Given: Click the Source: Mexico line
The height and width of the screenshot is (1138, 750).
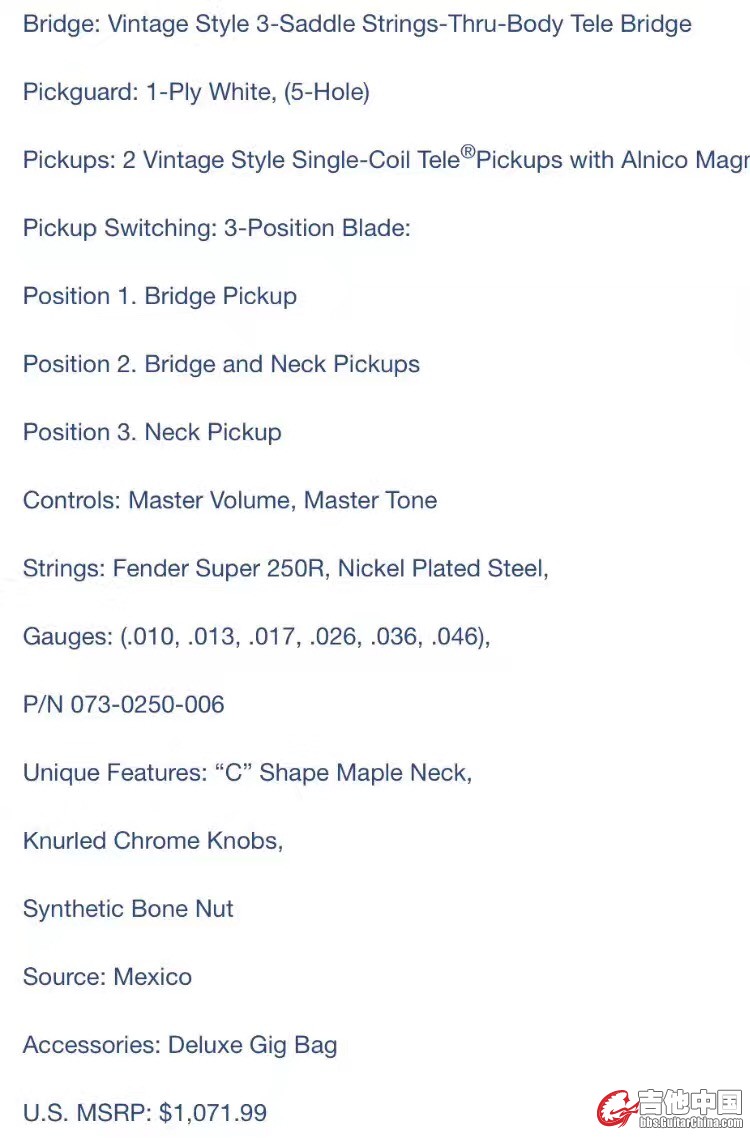Looking at the screenshot, I should 107,977.
